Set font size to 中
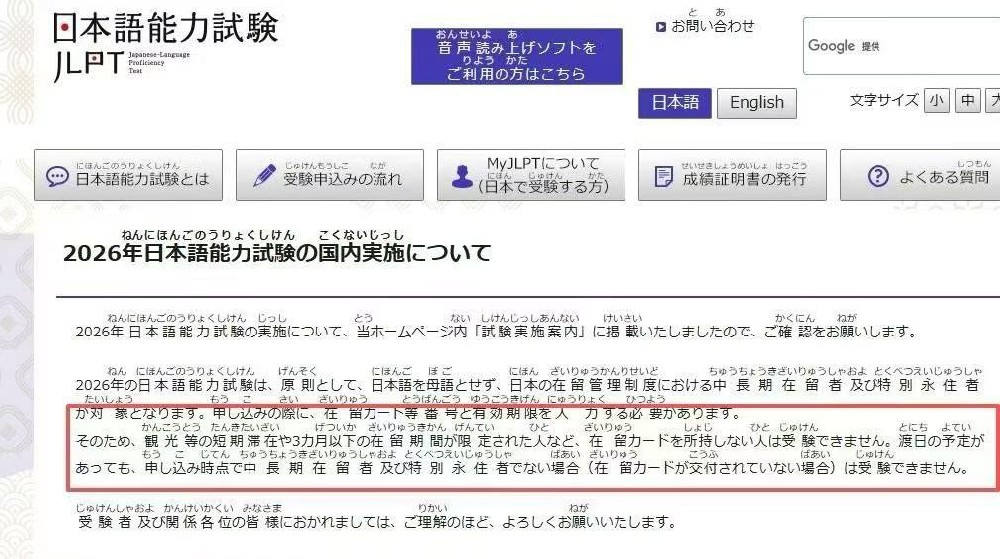This screenshot has width=1000, height=559. click(x=967, y=101)
